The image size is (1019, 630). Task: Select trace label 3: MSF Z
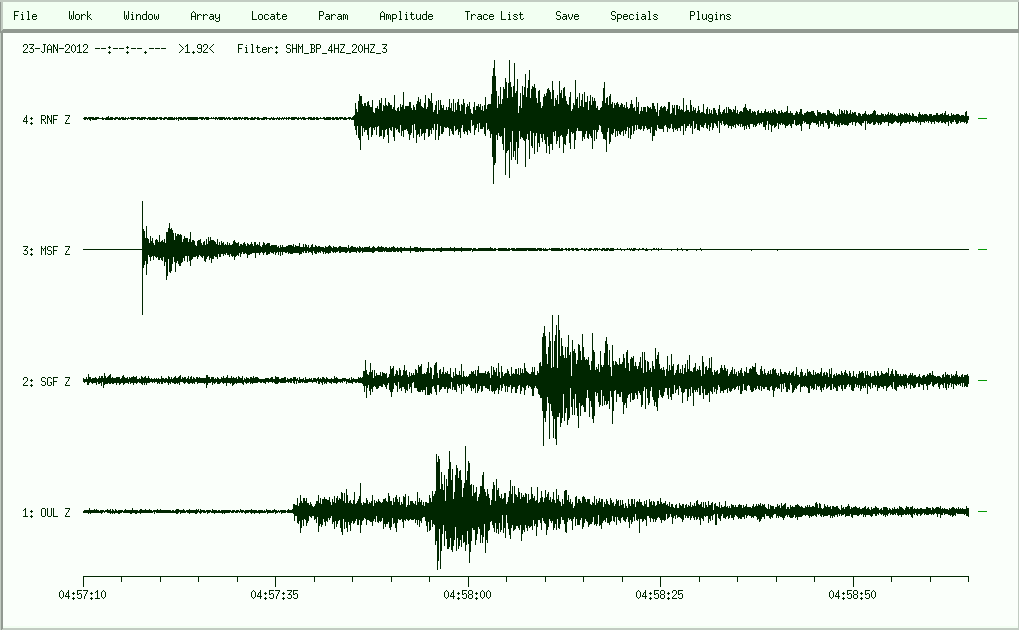pyautogui.click(x=46, y=251)
